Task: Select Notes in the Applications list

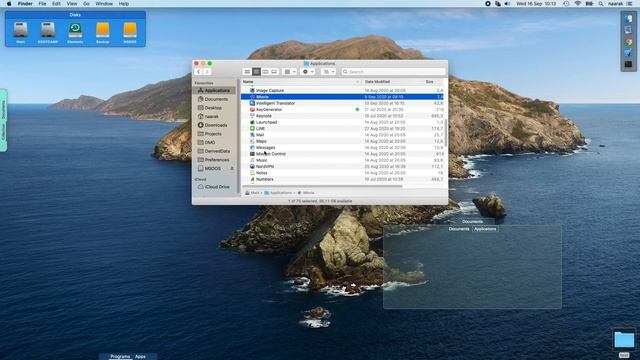Action: 342,173
